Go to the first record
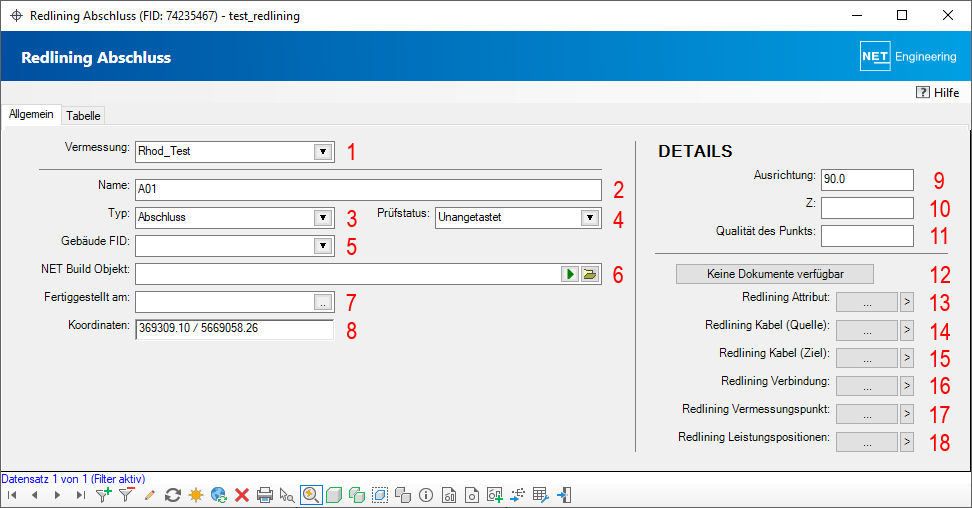Image resolution: width=972 pixels, height=508 pixels. tap(12, 495)
